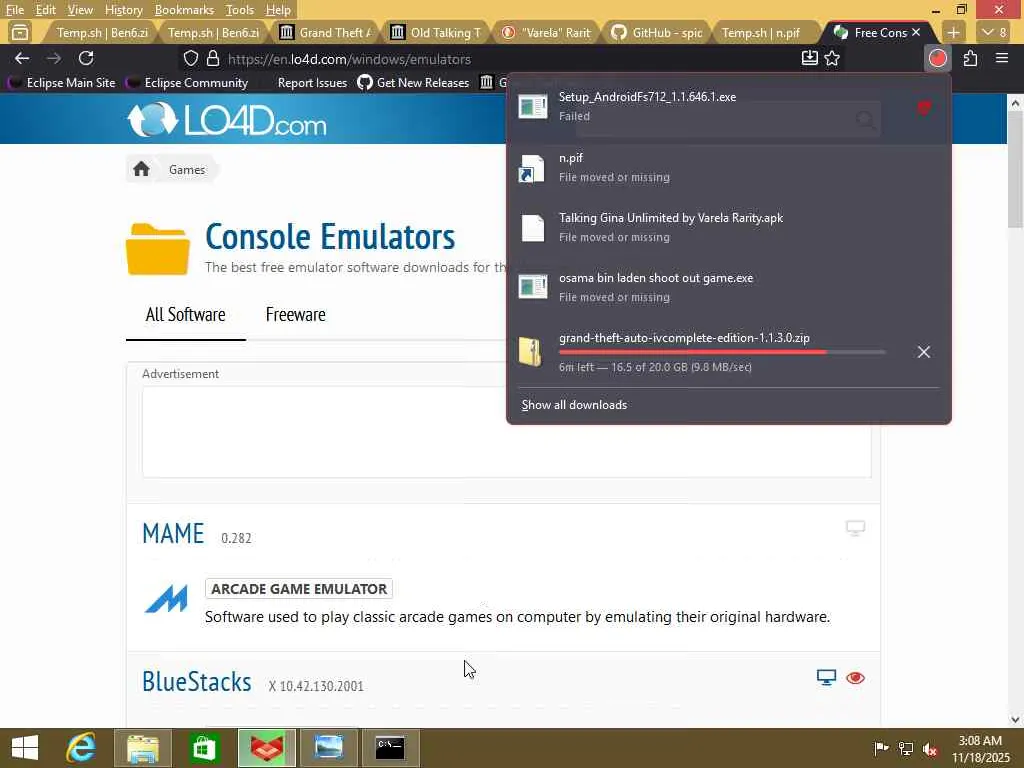Open the Help menu
Viewport: 1024px width, 768px height.
click(x=278, y=10)
